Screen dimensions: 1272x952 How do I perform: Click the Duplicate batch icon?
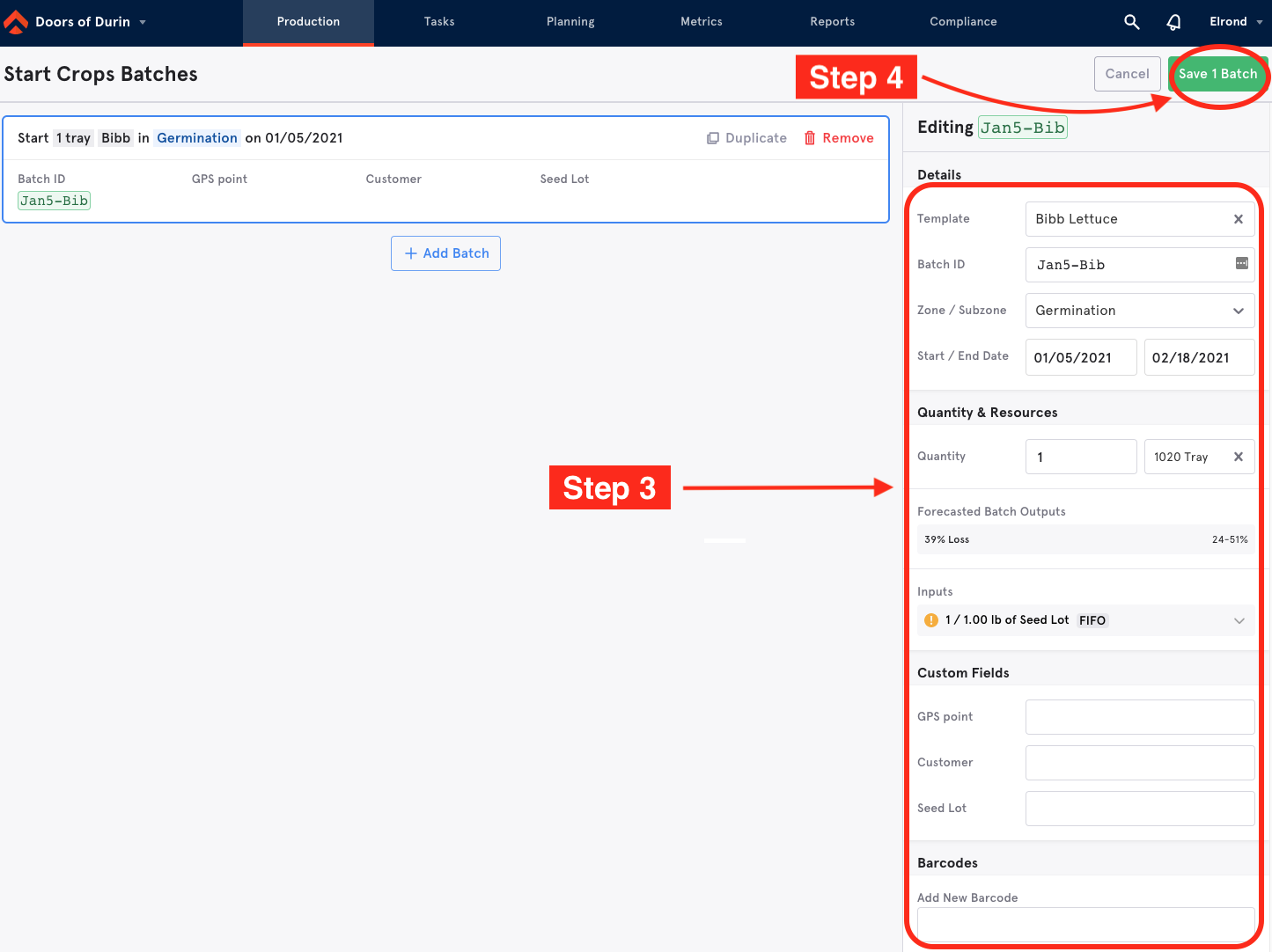tap(713, 138)
